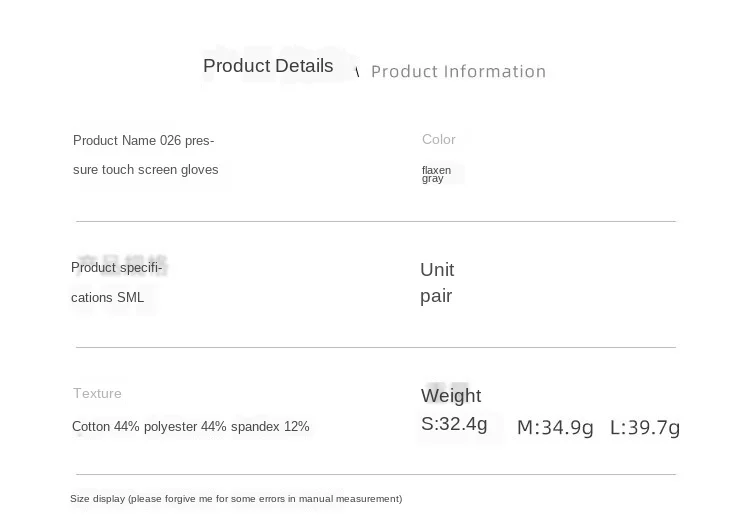
Task: Click the Product Name 026 text line
Action: pos(143,141)
